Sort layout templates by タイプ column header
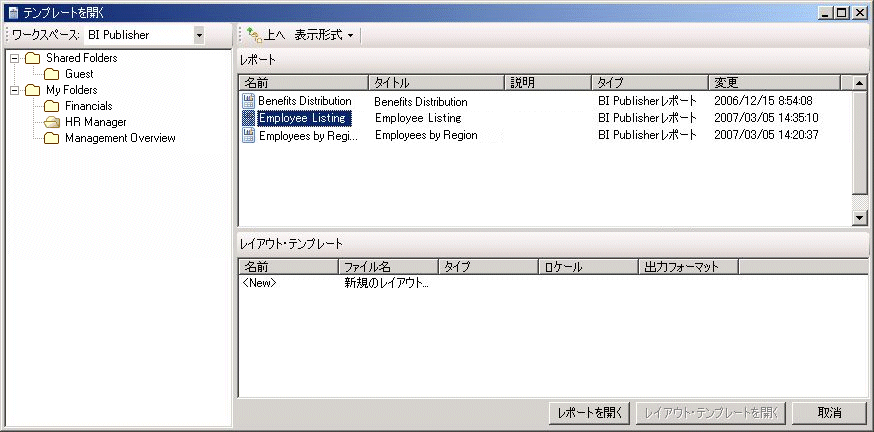874x432 pixels. point(489,267)
